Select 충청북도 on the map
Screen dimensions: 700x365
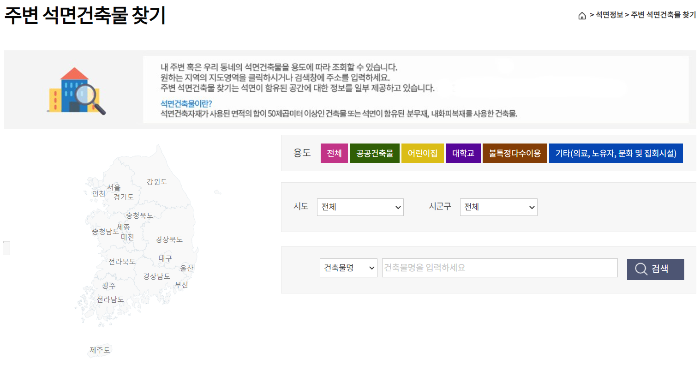tap(139, 216)
